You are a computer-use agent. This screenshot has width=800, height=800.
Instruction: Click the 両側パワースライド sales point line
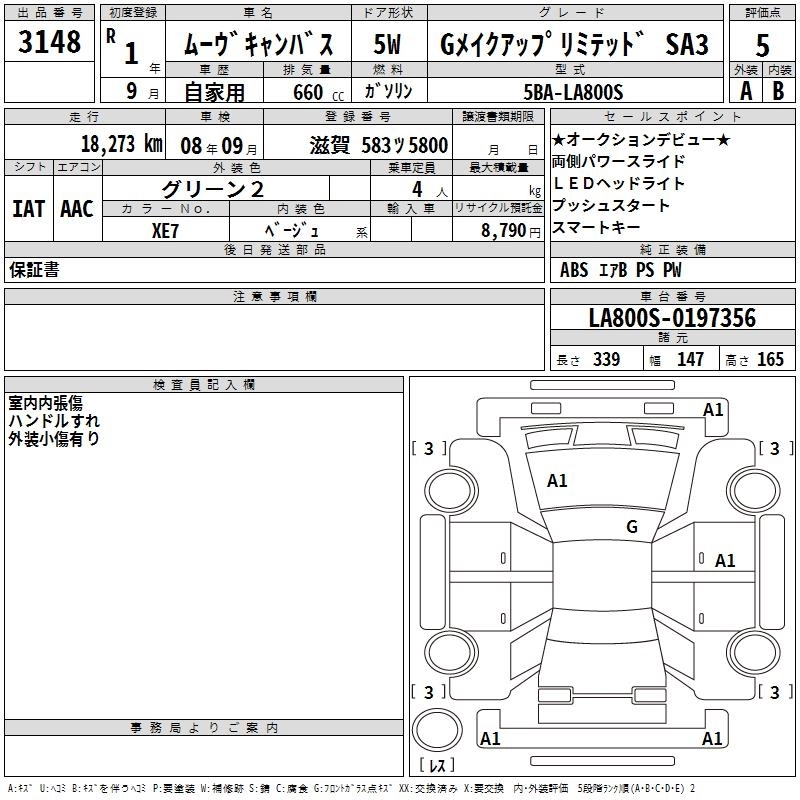[618, 161]
